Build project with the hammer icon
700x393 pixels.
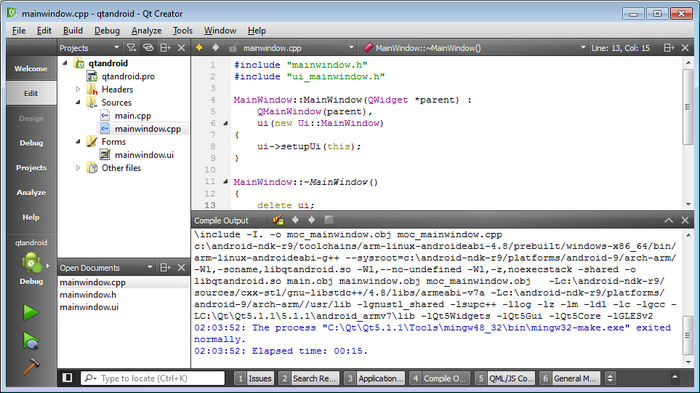tap(31, 367)
